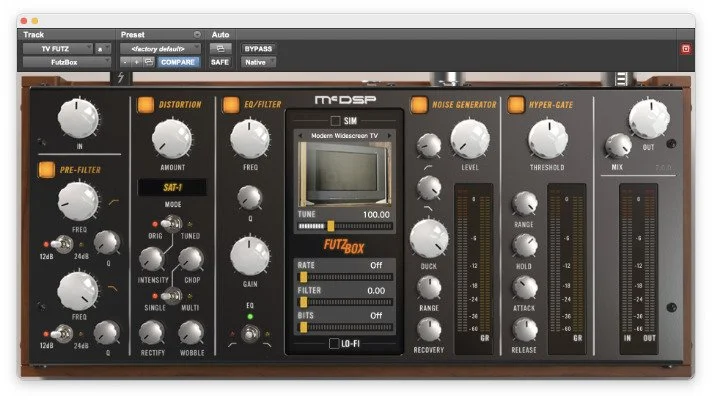The image size is (712, 400).
Task: Click the lightning bolt tab icon
Action: (121, 78)
